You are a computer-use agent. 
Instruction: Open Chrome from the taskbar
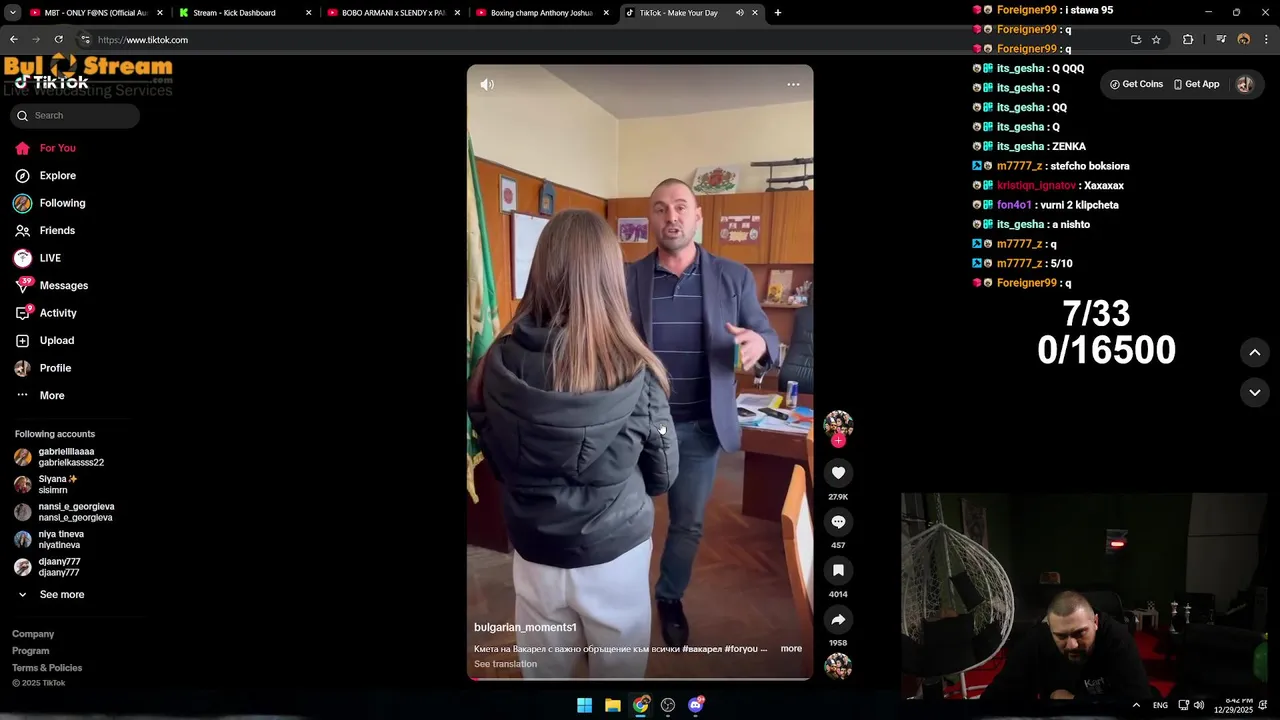point(641,705)
